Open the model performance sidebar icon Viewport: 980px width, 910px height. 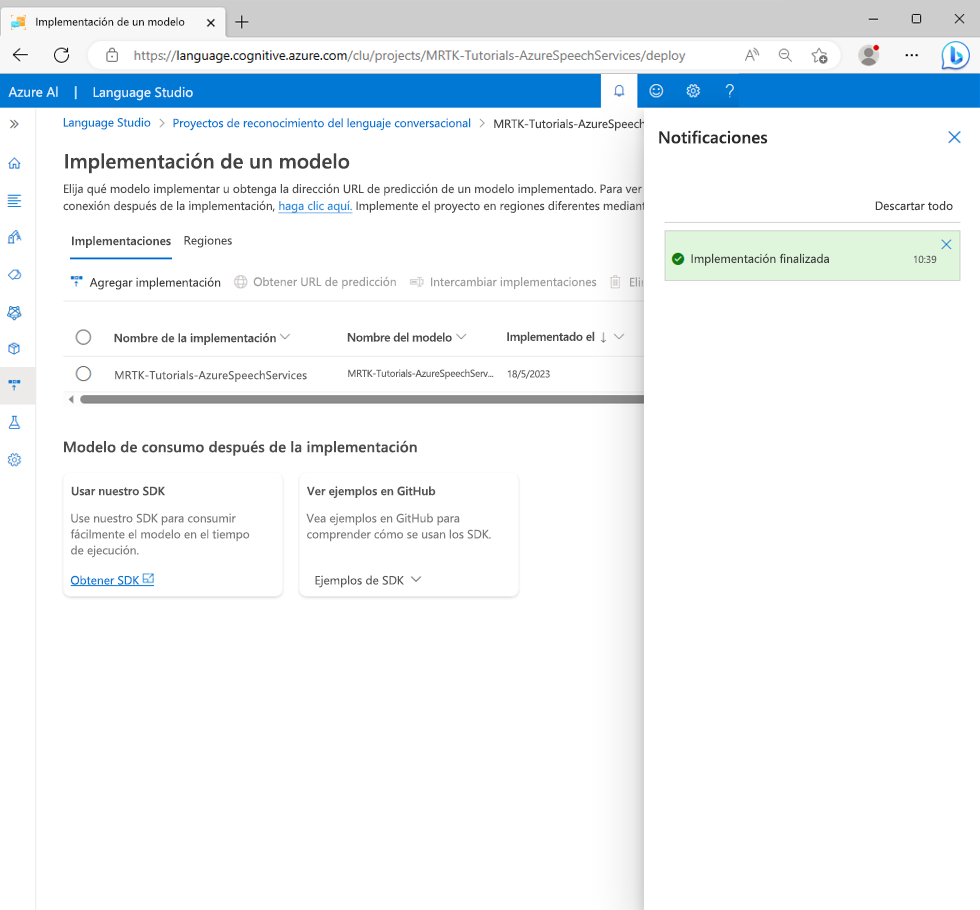coord(14,312)
